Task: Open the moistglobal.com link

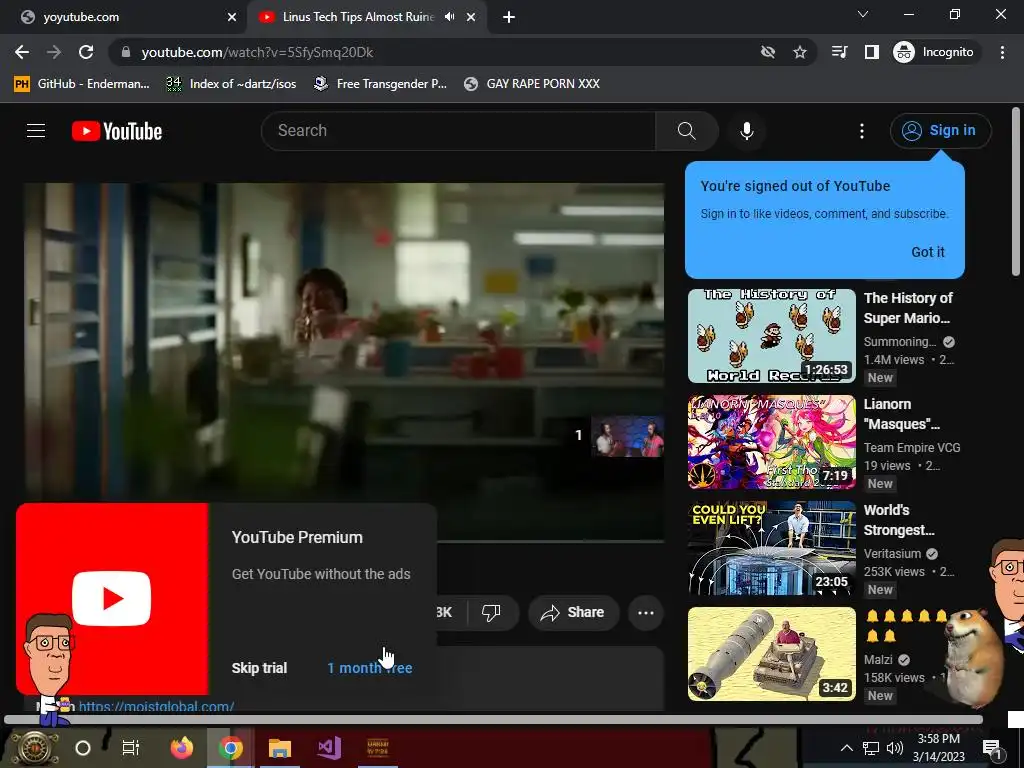Action: 156,707
